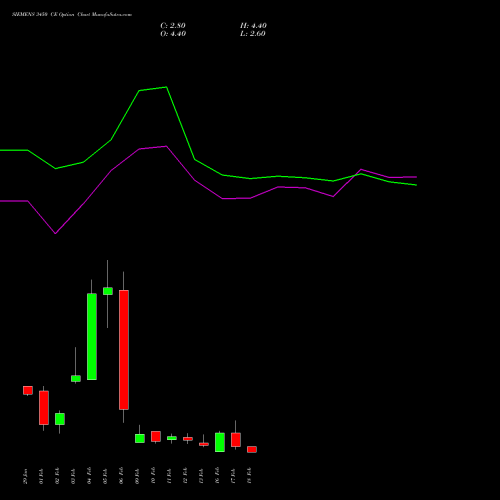Click the tall red candlestick for 06 Feb
Image resolution: width=500 pixels, height=500 pixels.
coord(124,350)
